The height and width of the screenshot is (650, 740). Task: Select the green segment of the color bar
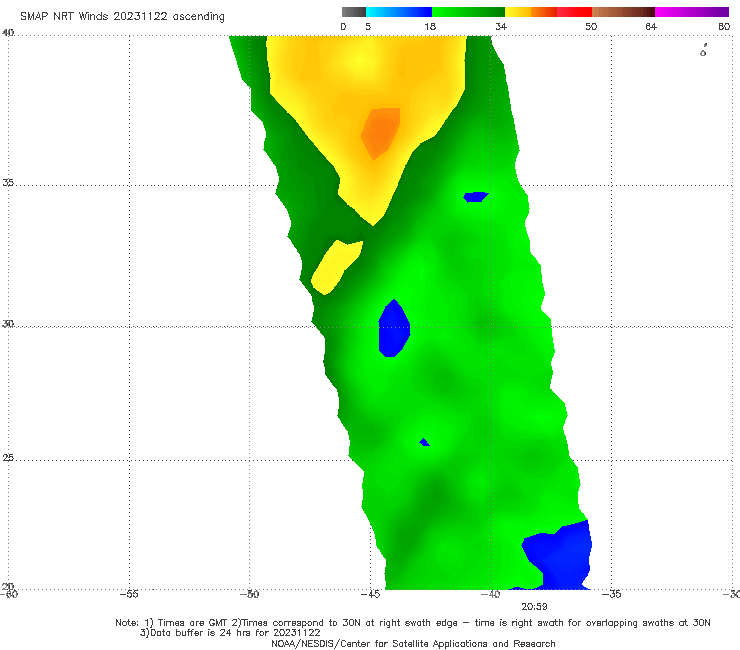[468, 12]
